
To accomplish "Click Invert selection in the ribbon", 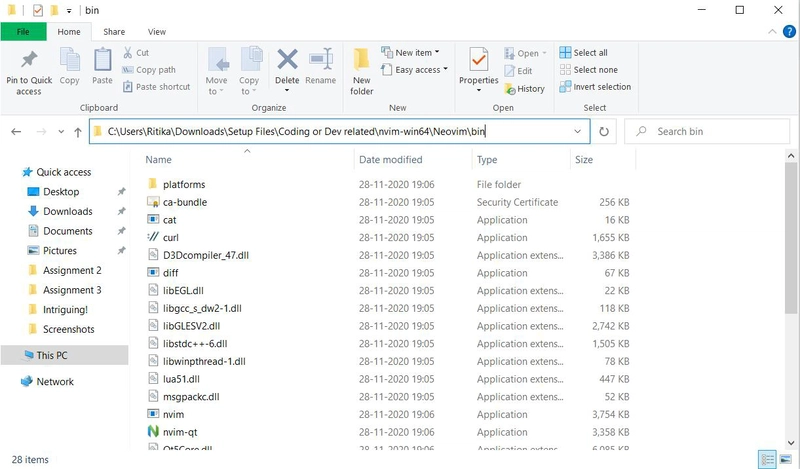I will click(595, 87).
